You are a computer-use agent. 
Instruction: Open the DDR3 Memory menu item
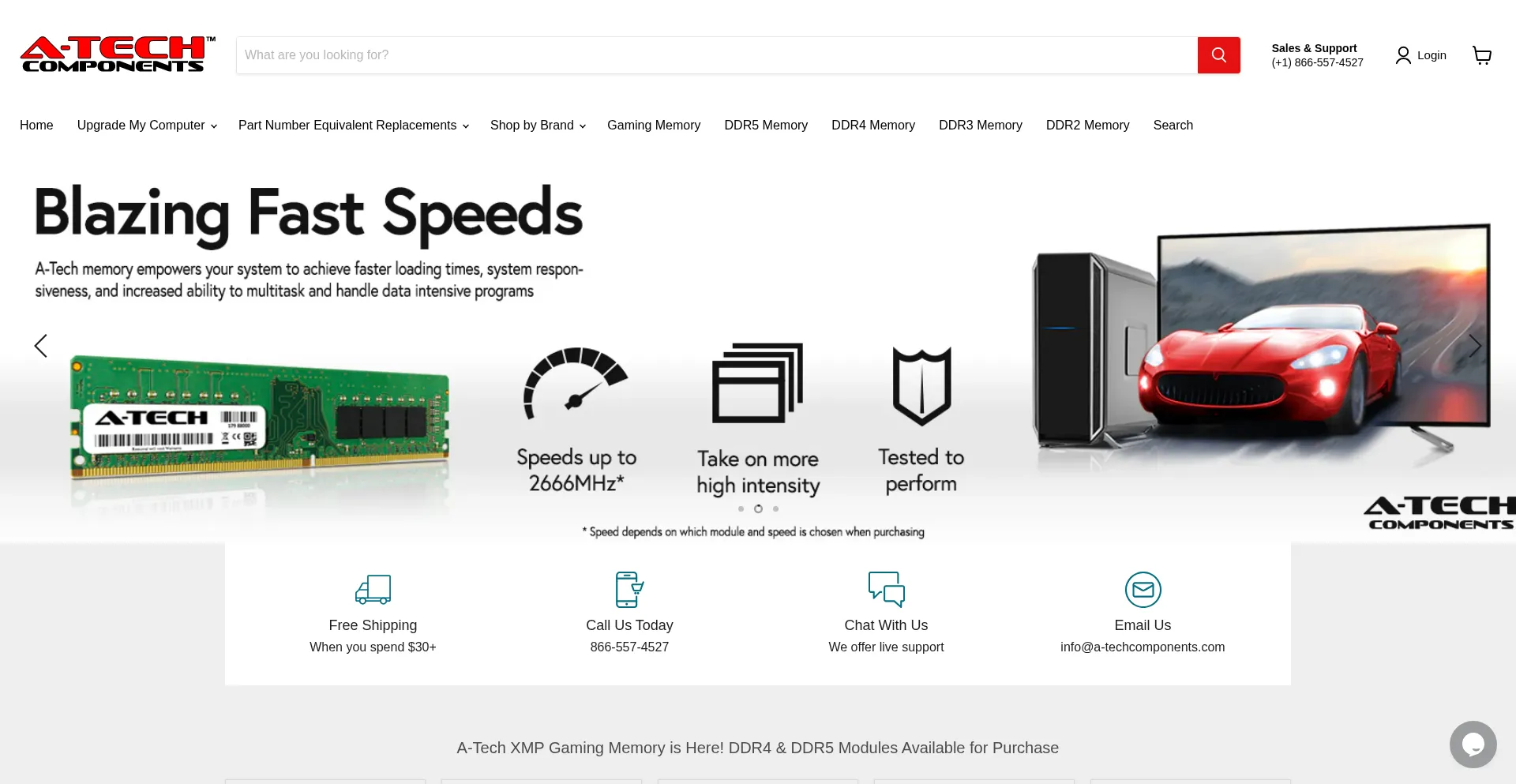point(981,126)
